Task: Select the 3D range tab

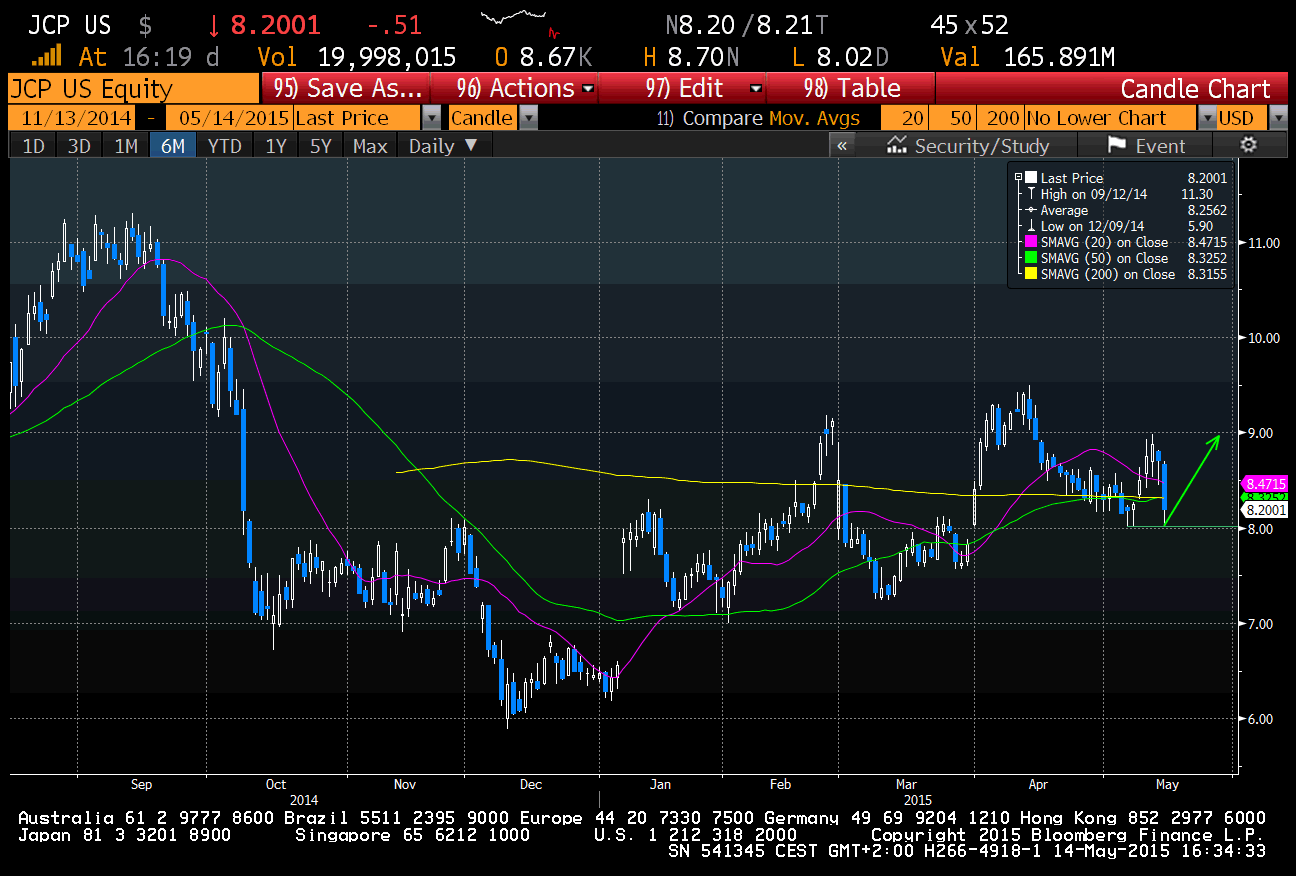Action: (x=79, y=146)
